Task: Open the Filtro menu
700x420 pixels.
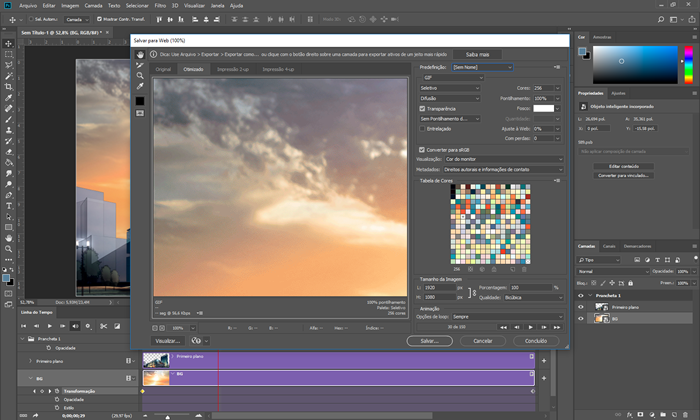Action: tap(160, 6)
